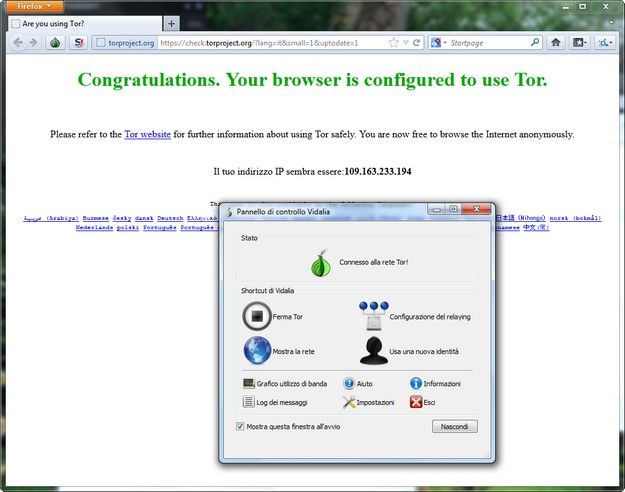
Task: Open a new tab with plus button
Action: point(171,24)
